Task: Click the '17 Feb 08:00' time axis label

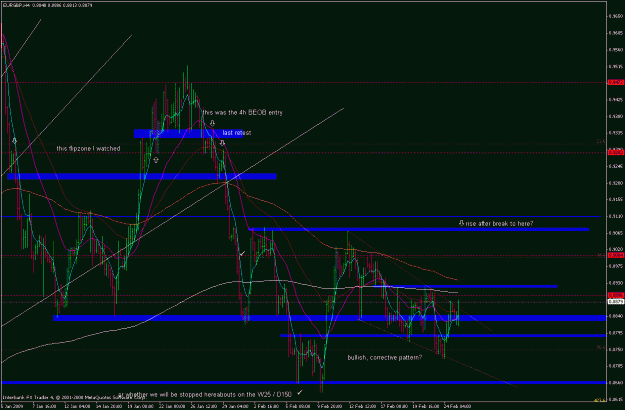Action: coord(395,406)
